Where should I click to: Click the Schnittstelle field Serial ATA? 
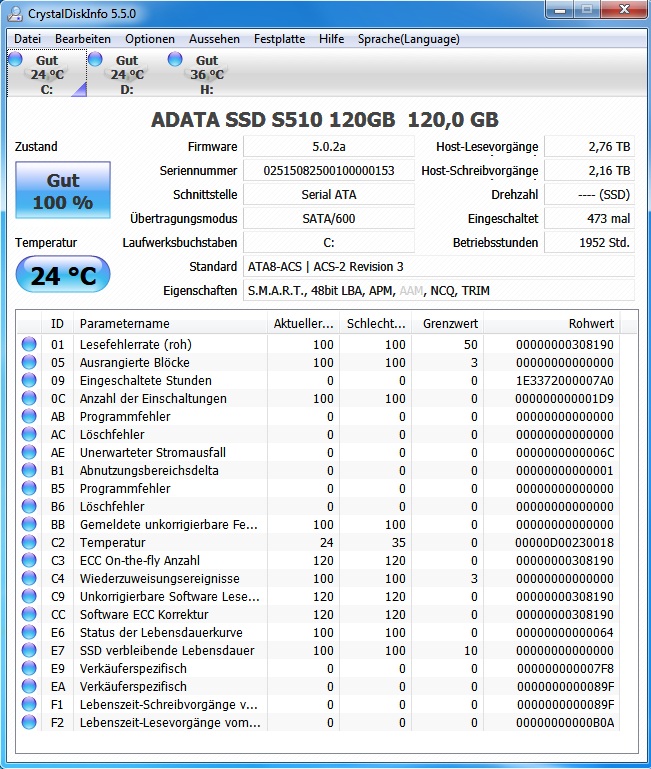[x=329, y=194]
